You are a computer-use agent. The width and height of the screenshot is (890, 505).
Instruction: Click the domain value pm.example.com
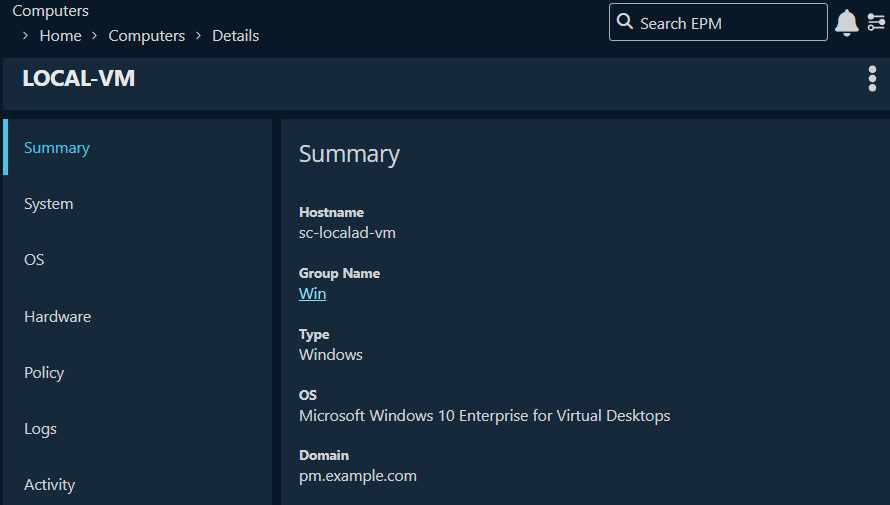pyautogui.click(x=358, y=476)
